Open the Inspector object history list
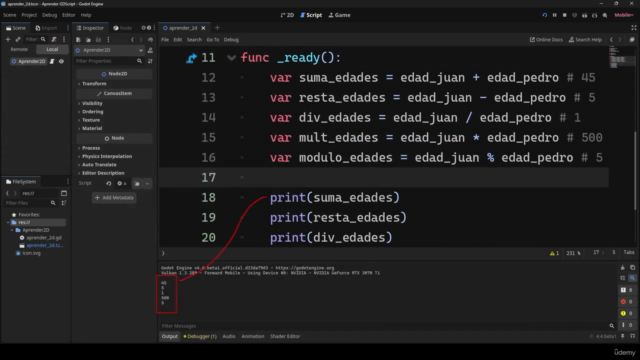 pyautogui.click(x=151, y=40)
